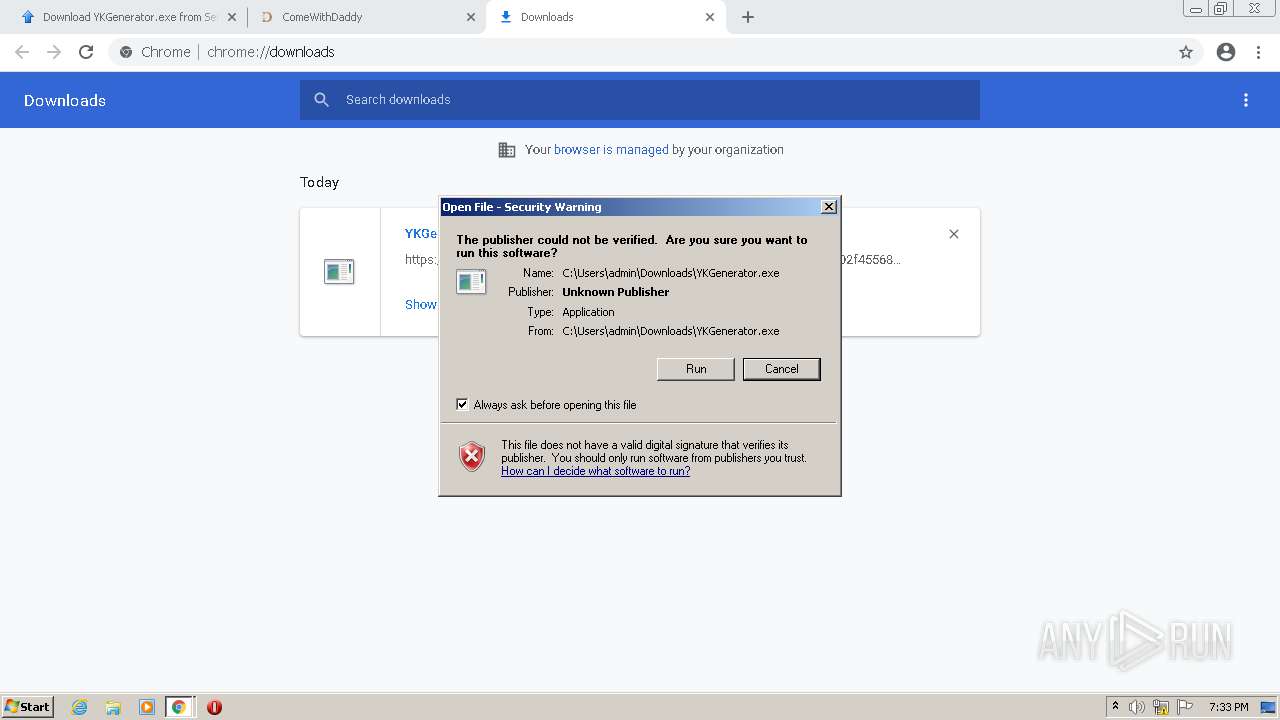Open 'How can I decide what software to run?' link
1280x720 pixels.
pos(595,471)
